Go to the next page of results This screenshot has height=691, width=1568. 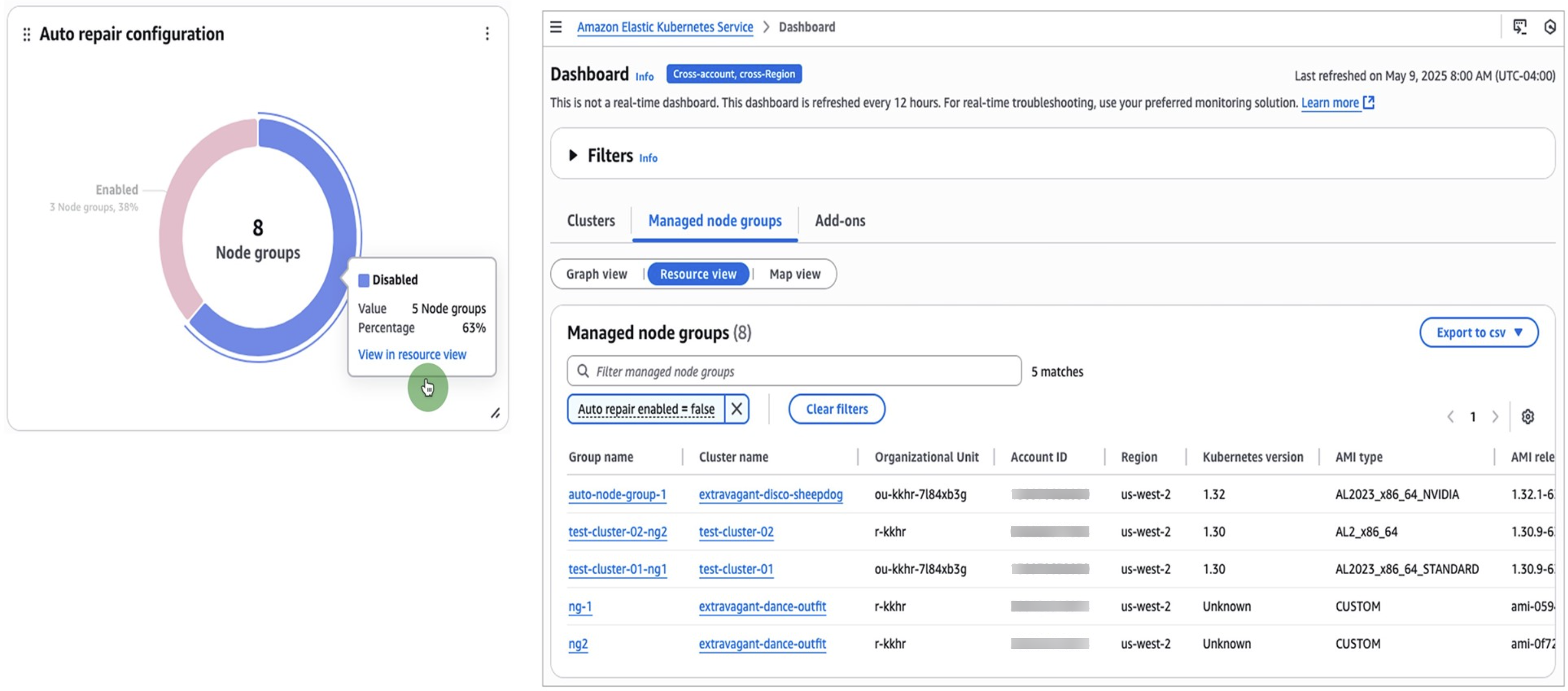(x=1496, y=417)
